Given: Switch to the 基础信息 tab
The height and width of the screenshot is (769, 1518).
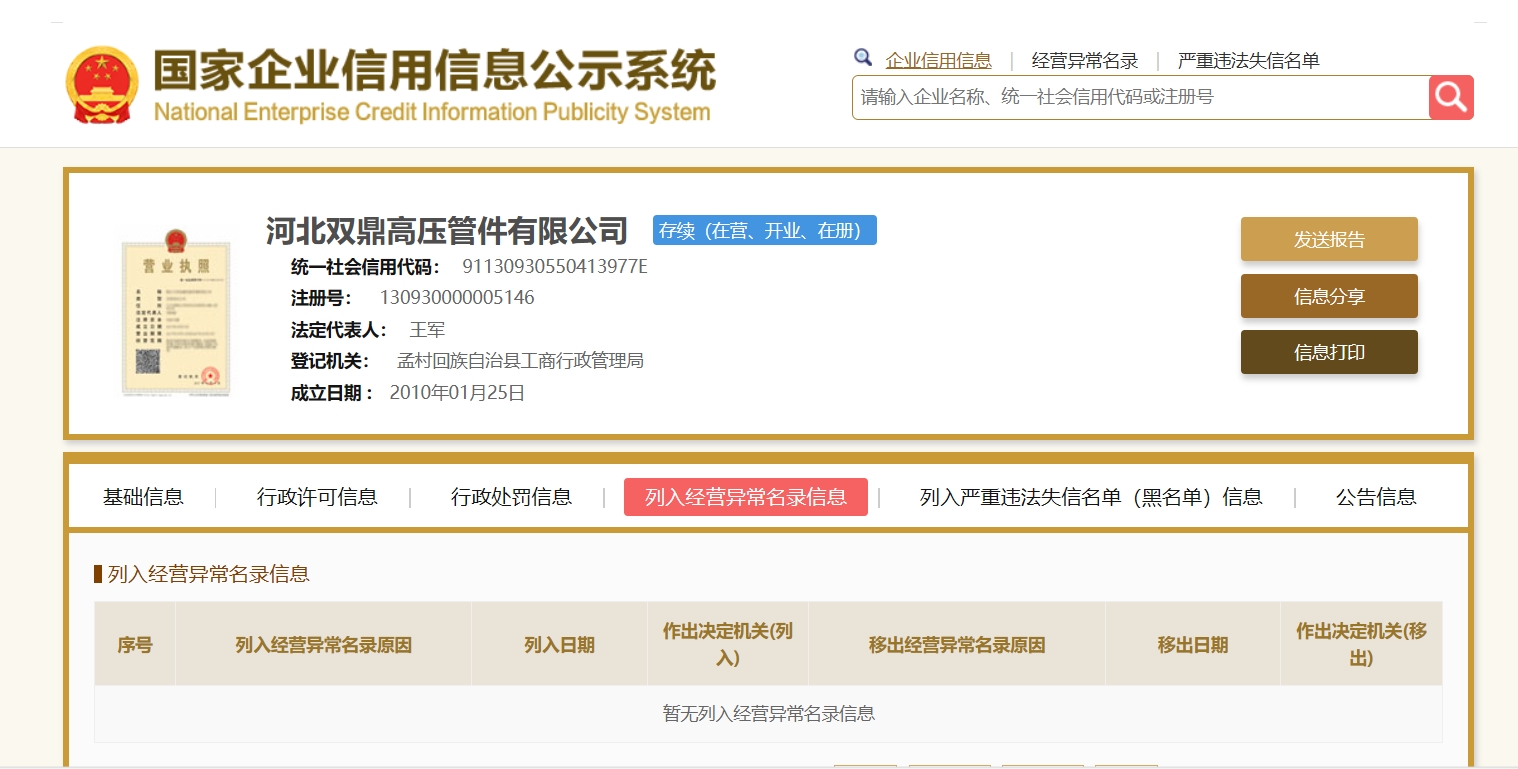Looking at the screenshot, I should tap(143, 497).
